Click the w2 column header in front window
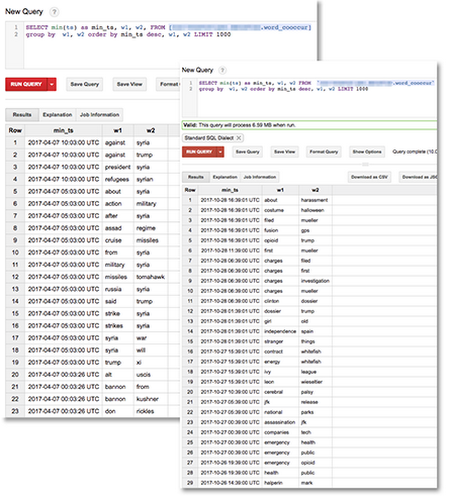The image size is (451, 500). [315, 190]
